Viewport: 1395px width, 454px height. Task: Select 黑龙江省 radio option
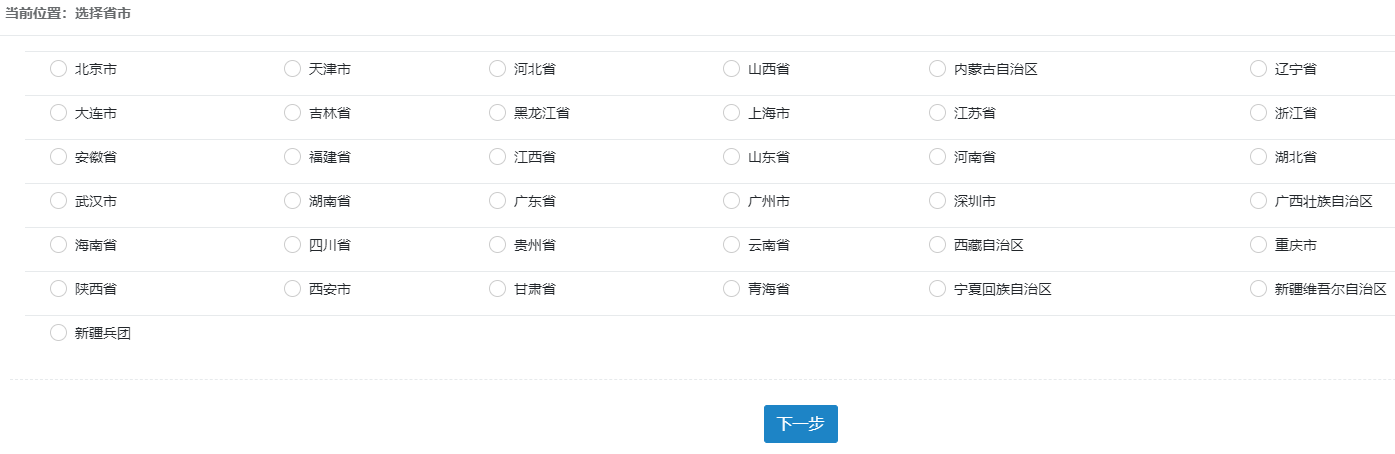pos(497,113)
